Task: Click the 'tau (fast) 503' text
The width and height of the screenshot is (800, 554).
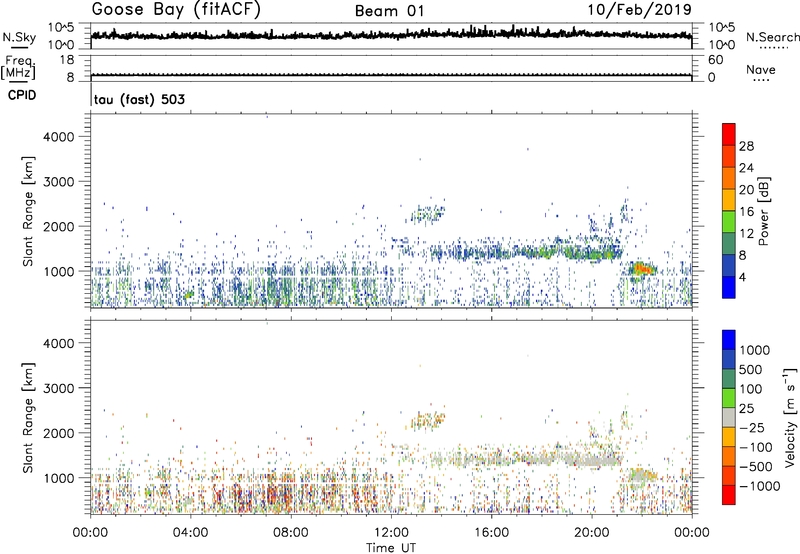Action: coord(139,99)
